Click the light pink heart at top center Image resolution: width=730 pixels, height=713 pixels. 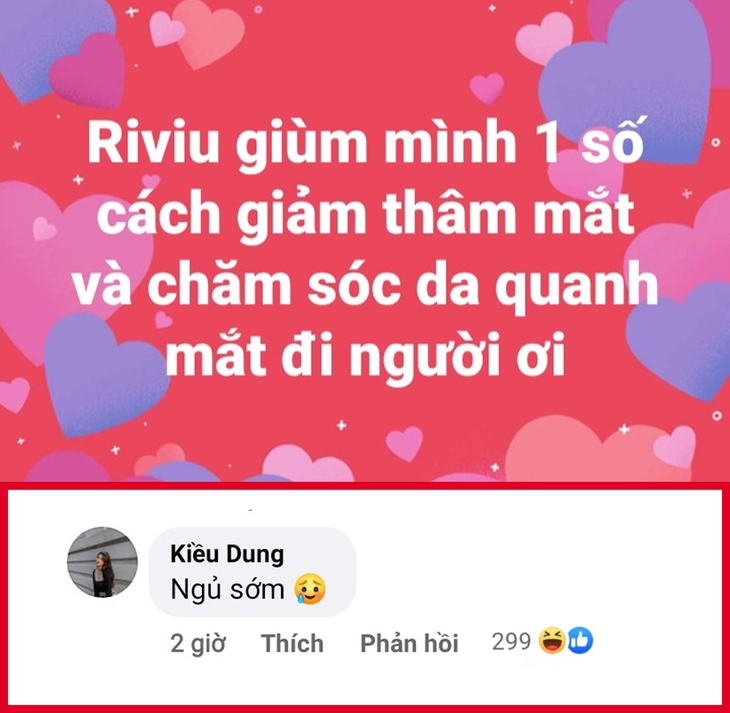[208, 33]
